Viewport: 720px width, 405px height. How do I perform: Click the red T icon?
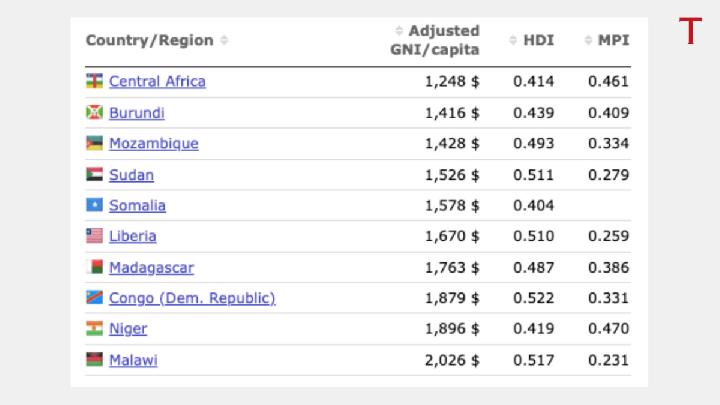(x=691, y=31)
